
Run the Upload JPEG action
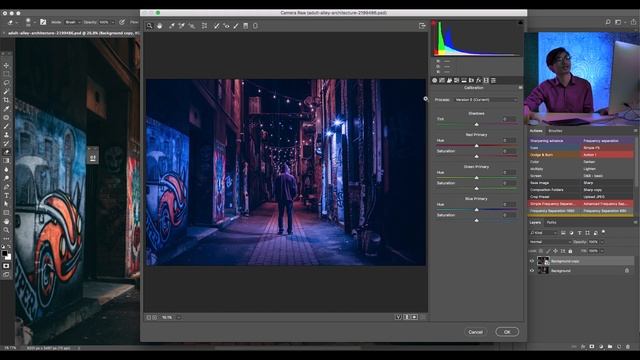coord(607,197)
